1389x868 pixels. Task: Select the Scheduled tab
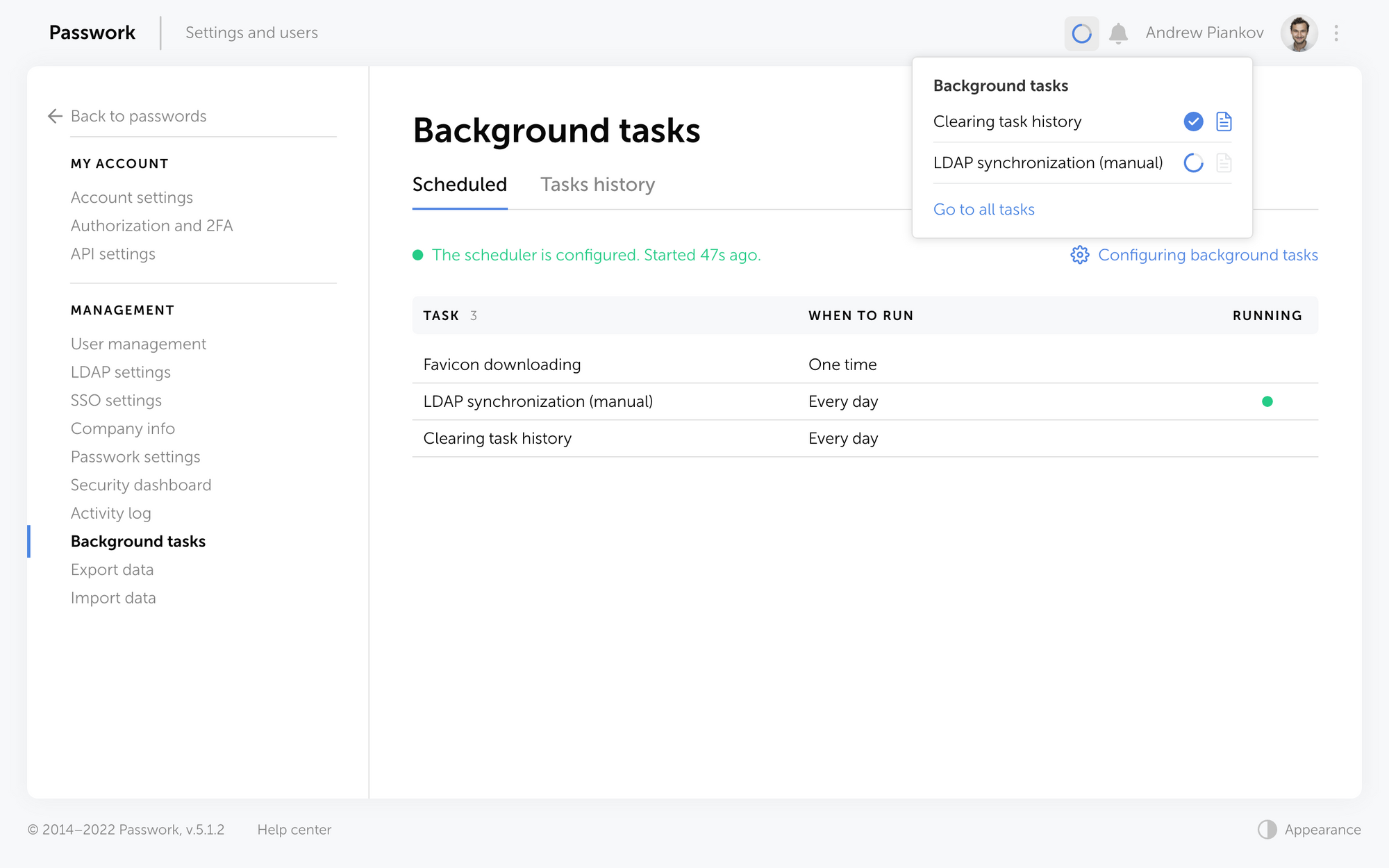point(459,185)
